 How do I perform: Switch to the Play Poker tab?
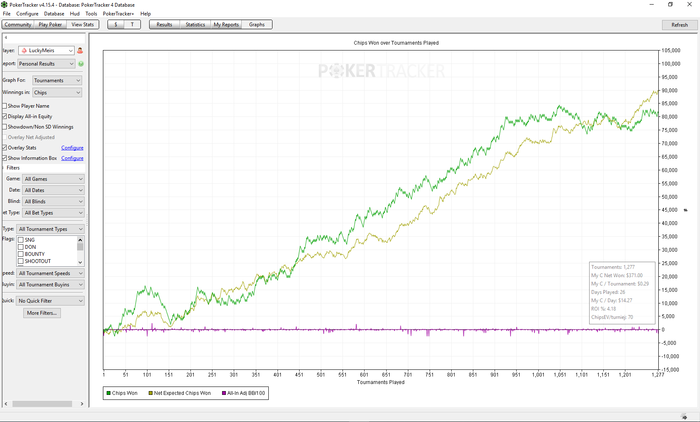pos(50,25)
